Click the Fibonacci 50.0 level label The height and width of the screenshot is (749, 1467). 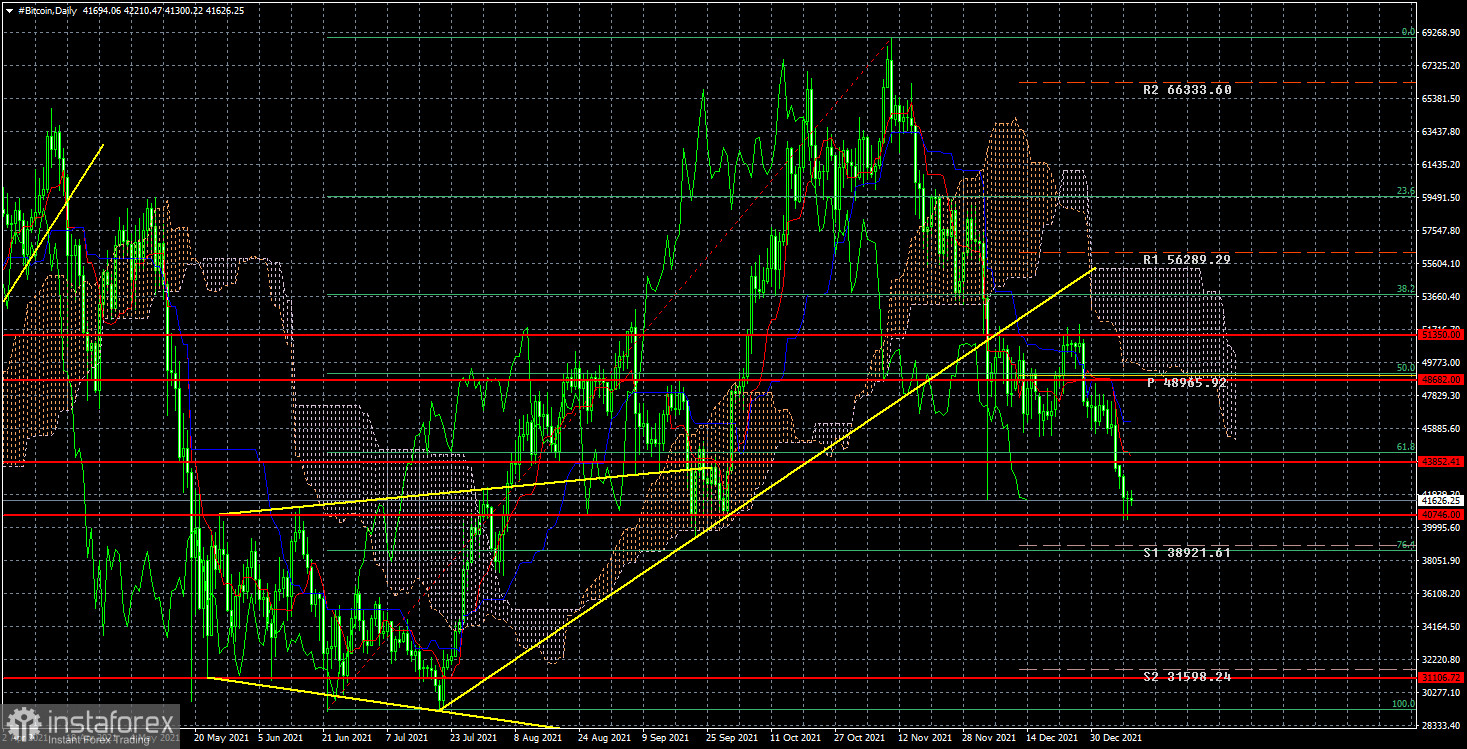click(1406, 369)
